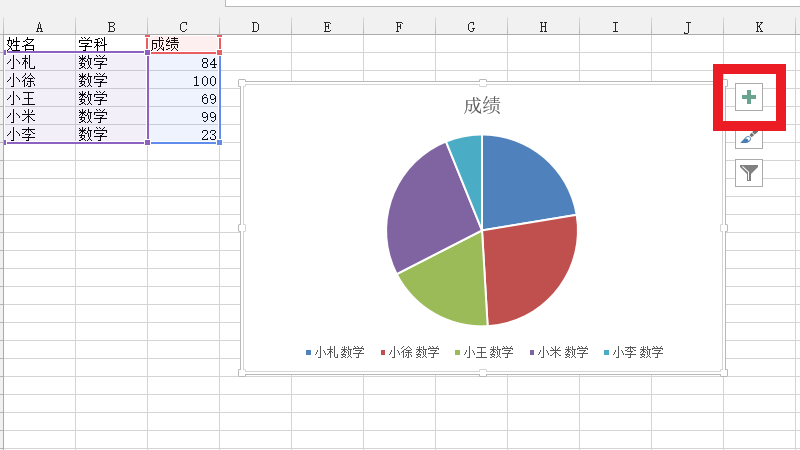The width and height of the screenshot is (800, 450).
Task: Open the Chart Elements plus button
Action: tap(750, 97)
